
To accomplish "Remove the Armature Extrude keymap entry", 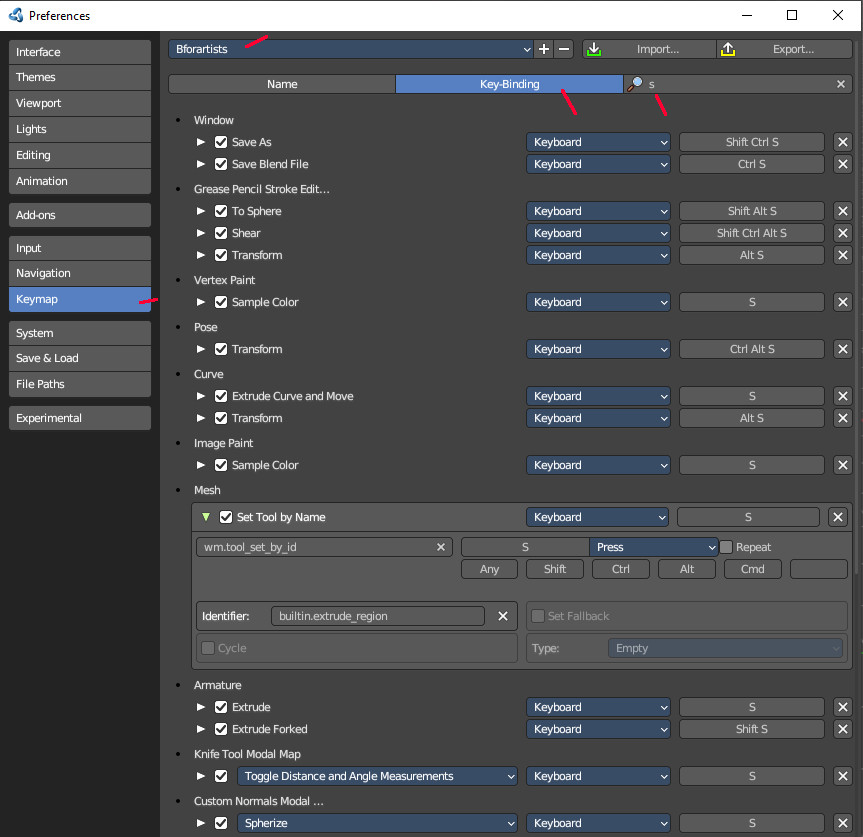I will coord(843,707).
